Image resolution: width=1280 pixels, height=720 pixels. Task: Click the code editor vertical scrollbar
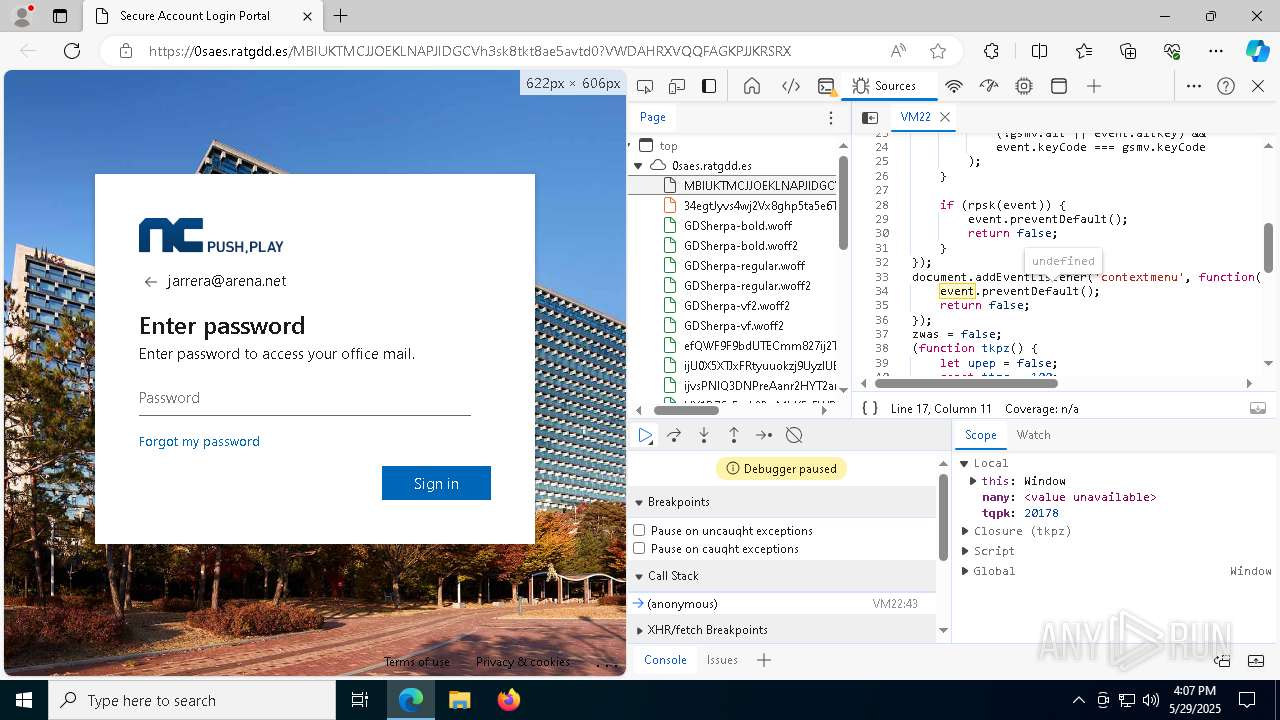point(1269,247)
